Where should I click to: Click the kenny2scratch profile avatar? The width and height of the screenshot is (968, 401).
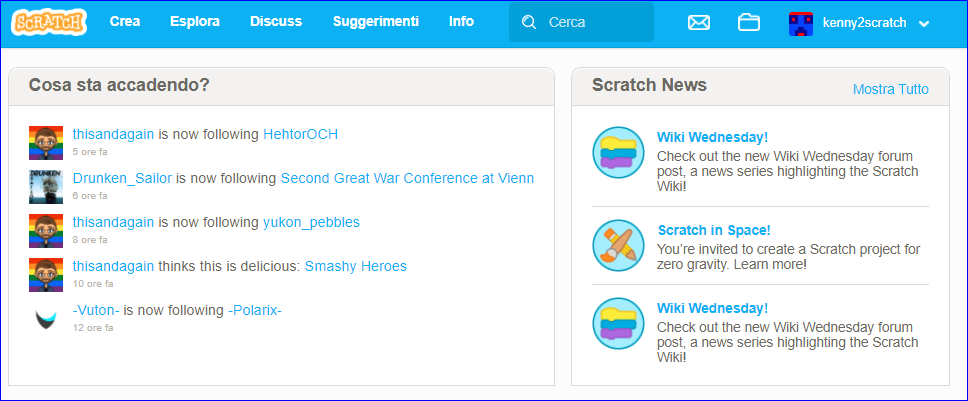pos(801,23)
